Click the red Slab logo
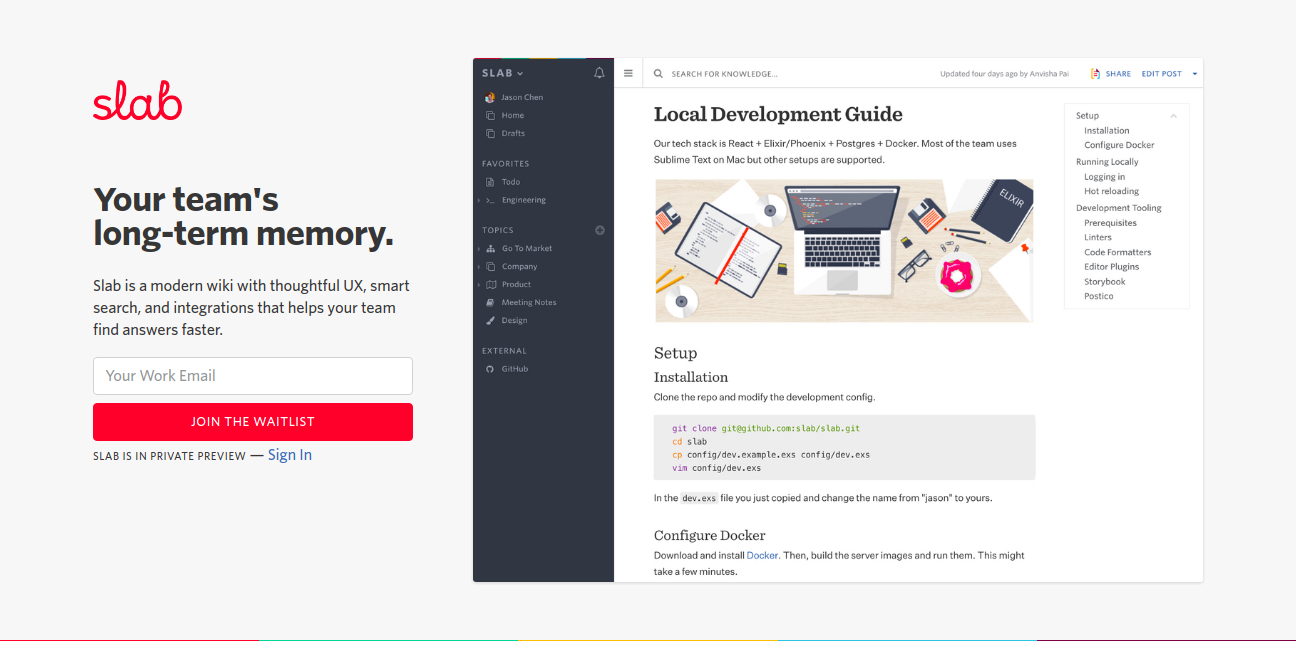 (x=138, y=101)
